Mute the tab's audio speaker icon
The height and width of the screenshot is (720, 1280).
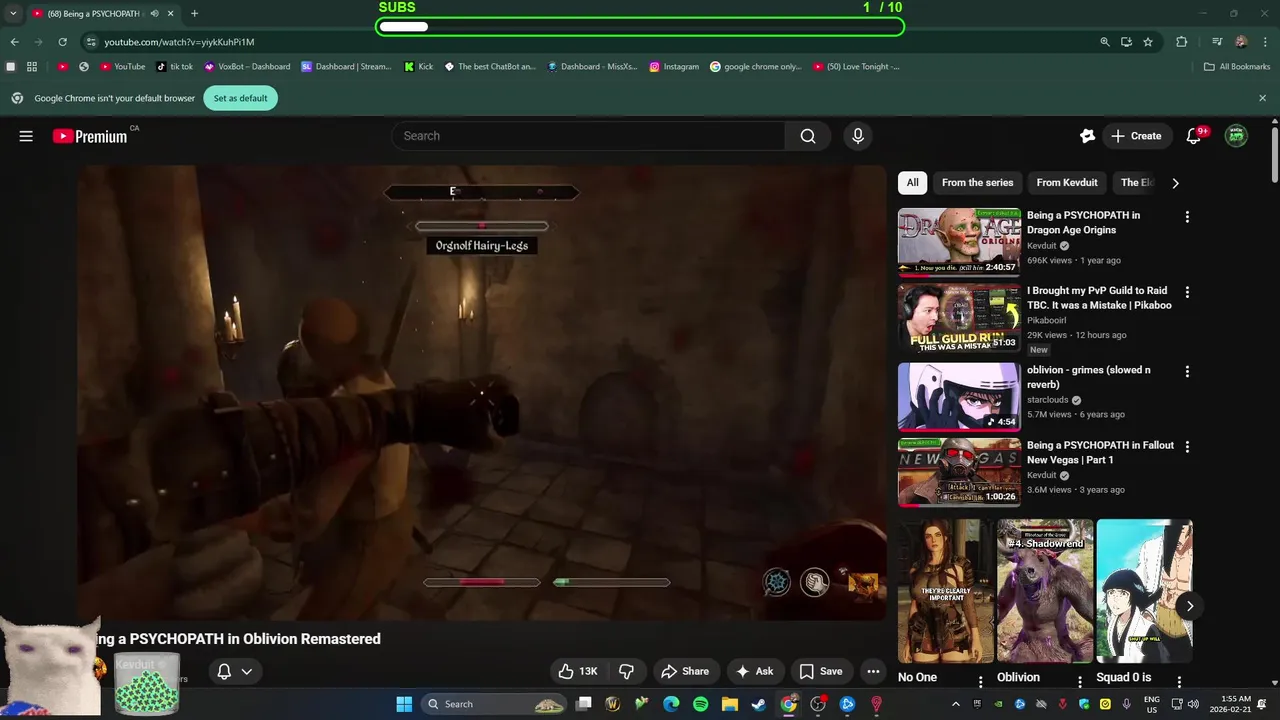pos(154,14)
